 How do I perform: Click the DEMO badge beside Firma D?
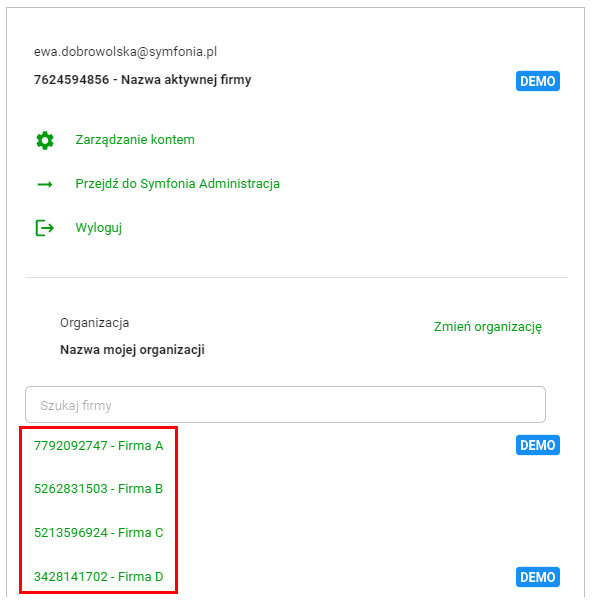click(538, 577)
